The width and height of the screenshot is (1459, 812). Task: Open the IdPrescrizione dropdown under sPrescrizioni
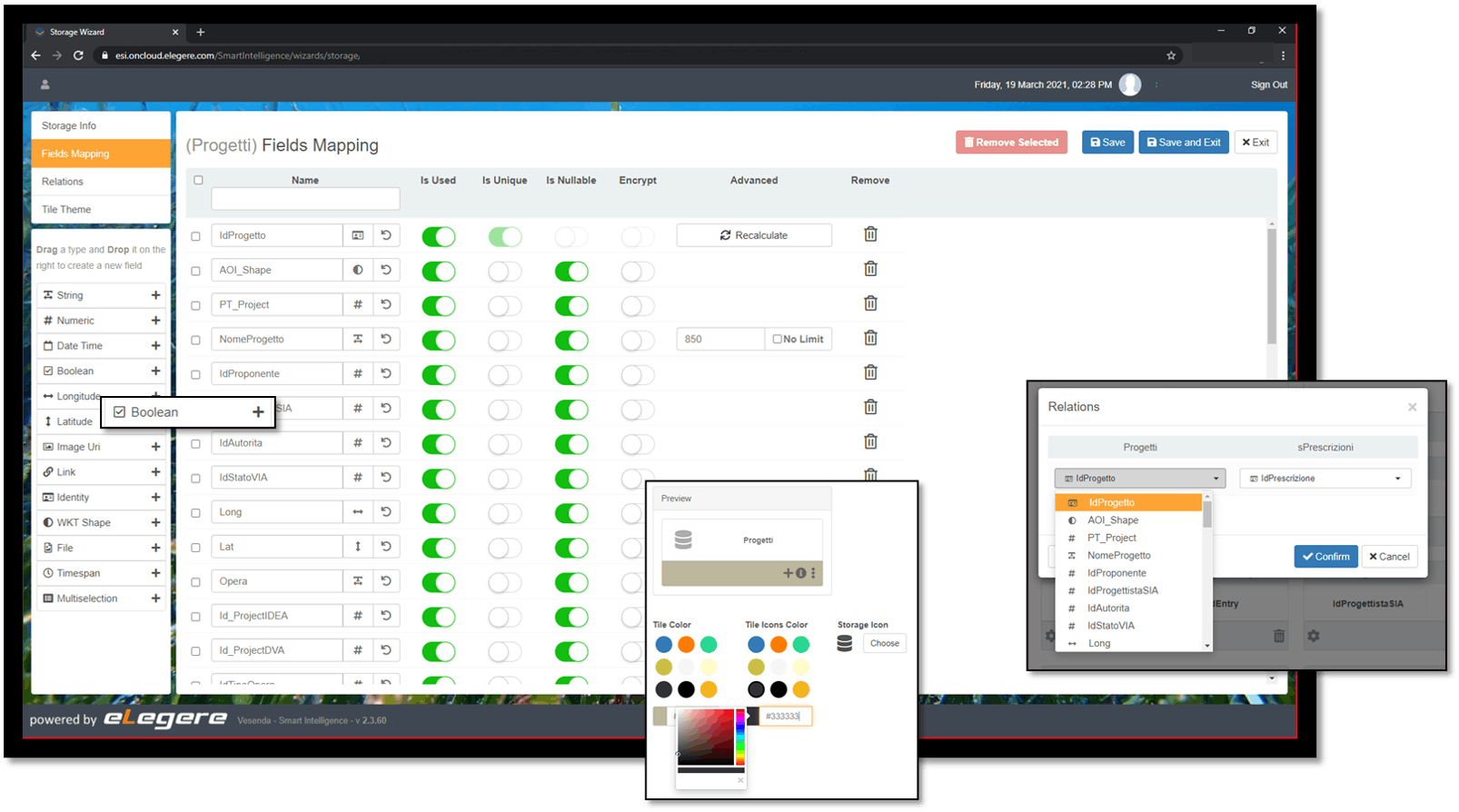pos(1325,478)
